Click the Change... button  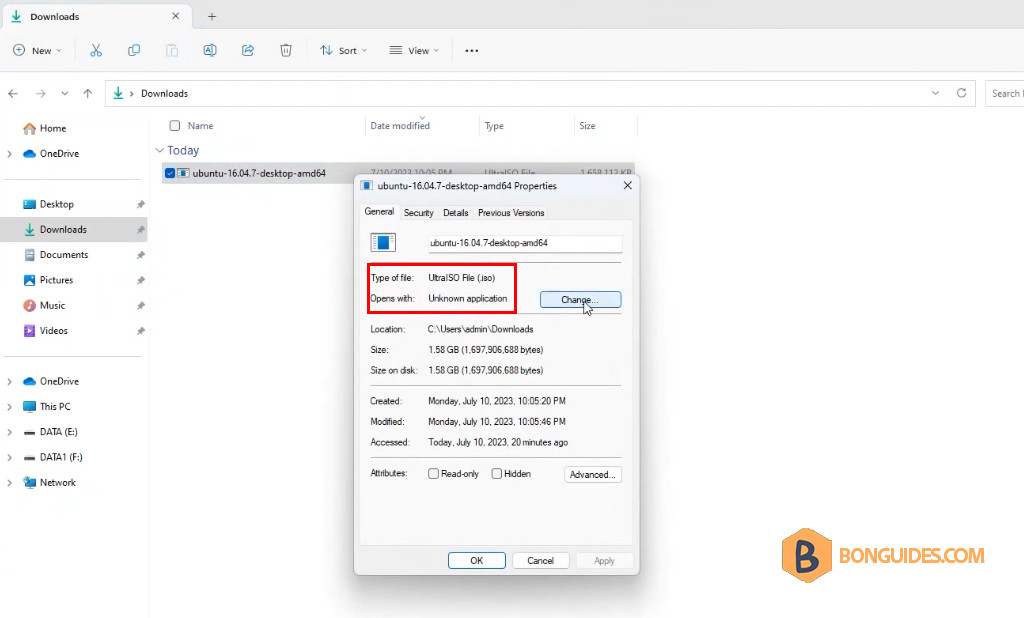coord(581,299)
